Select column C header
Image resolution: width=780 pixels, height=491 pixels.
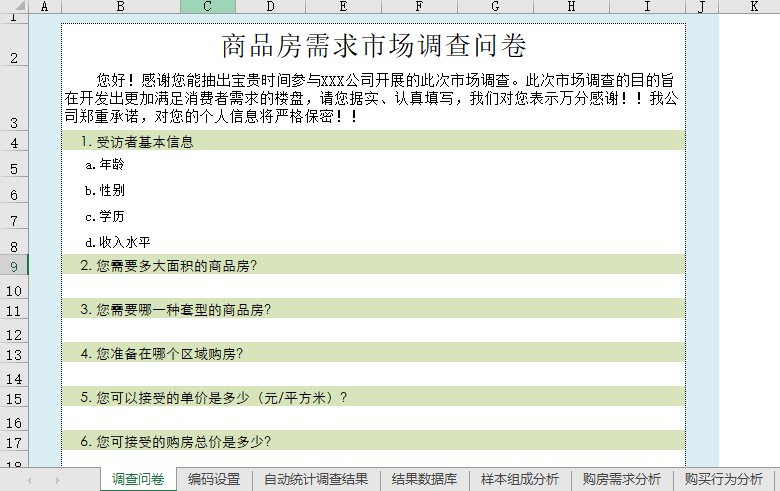coord(207,7)
